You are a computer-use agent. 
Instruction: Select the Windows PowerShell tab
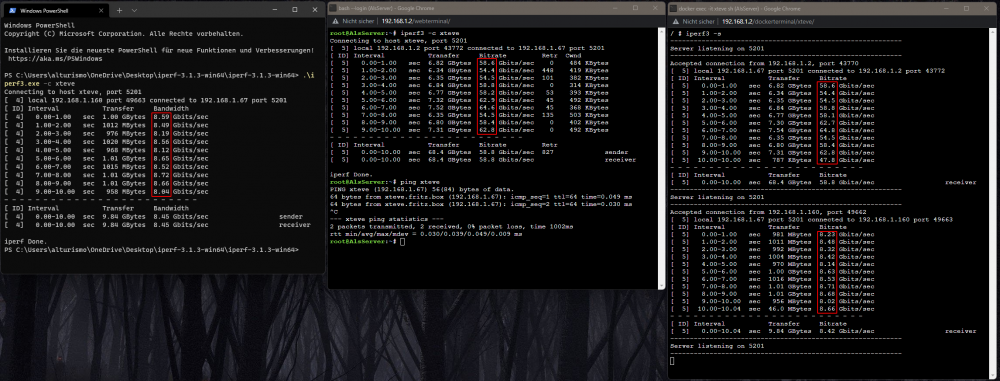click(x=57, y=10)
